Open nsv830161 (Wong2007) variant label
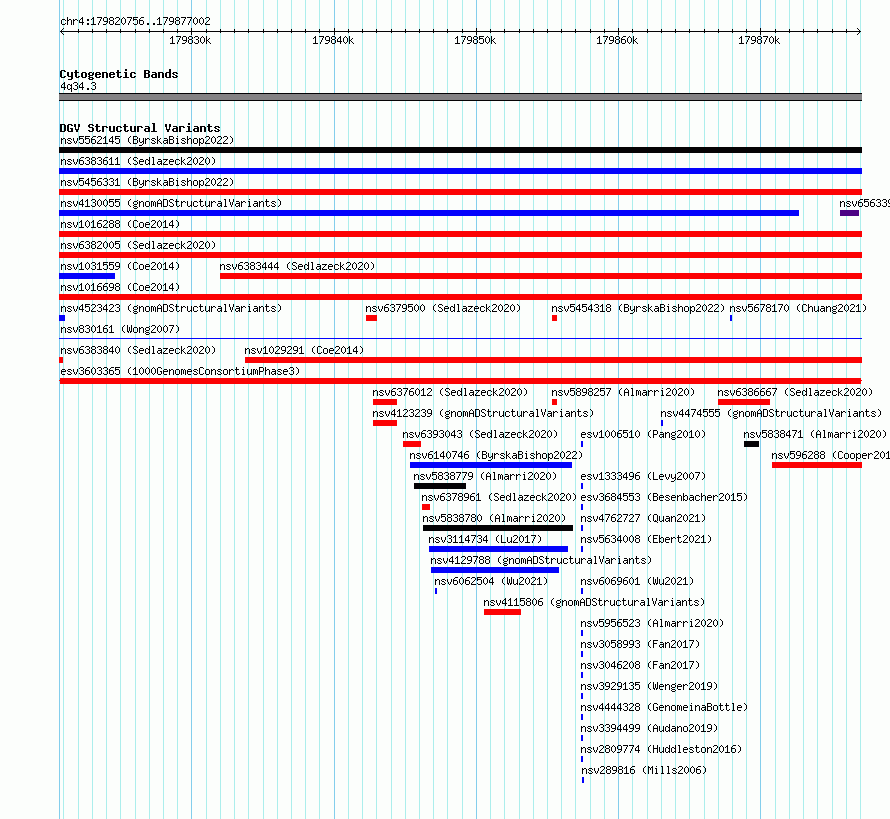The image size is (890, 819). (120, 329)
